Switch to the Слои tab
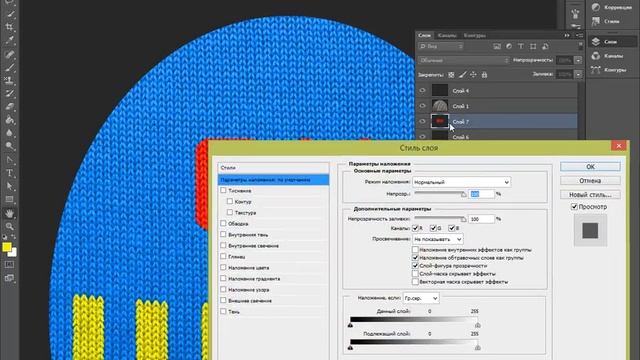The height and width of the screenshot is (360, 640). coord(424,36)
